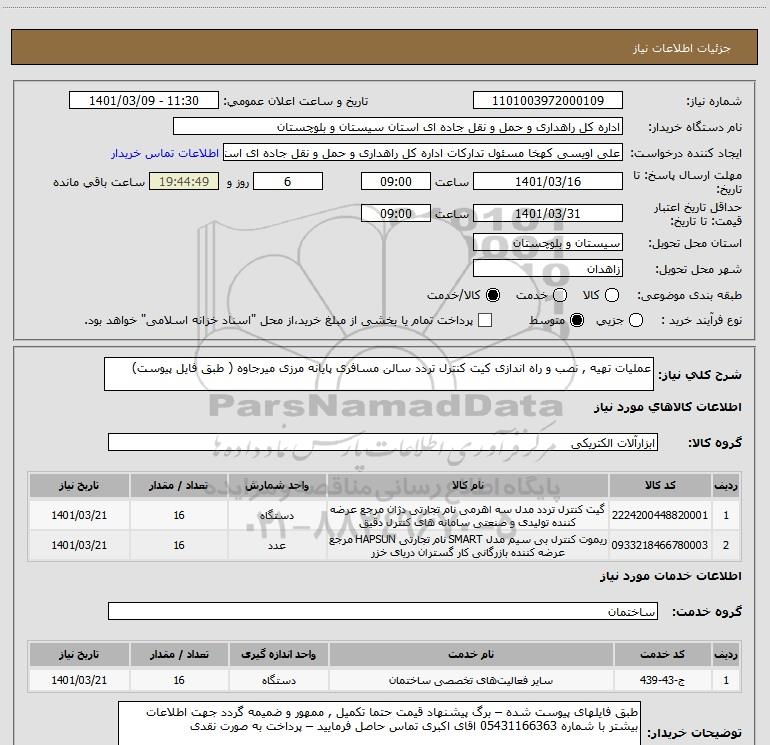Click the services table نام خدمت column header
This screenshot has width=770, height=745.
click(471, 654)
